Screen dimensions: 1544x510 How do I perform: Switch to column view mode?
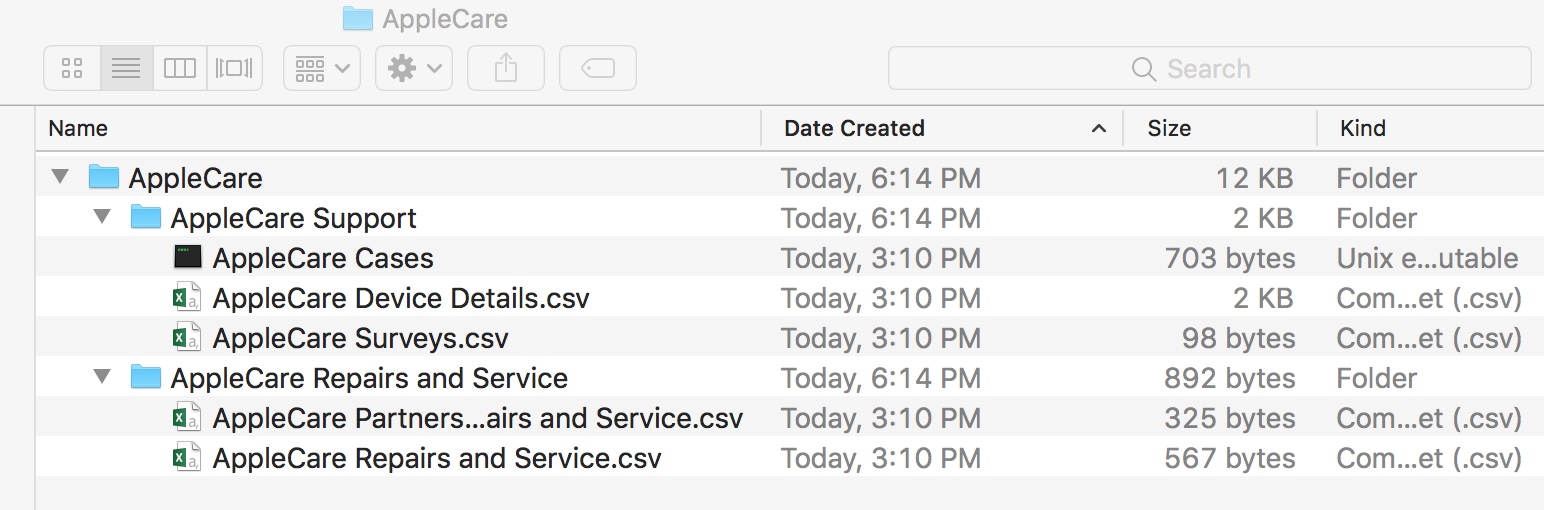(x=180, y=68)
